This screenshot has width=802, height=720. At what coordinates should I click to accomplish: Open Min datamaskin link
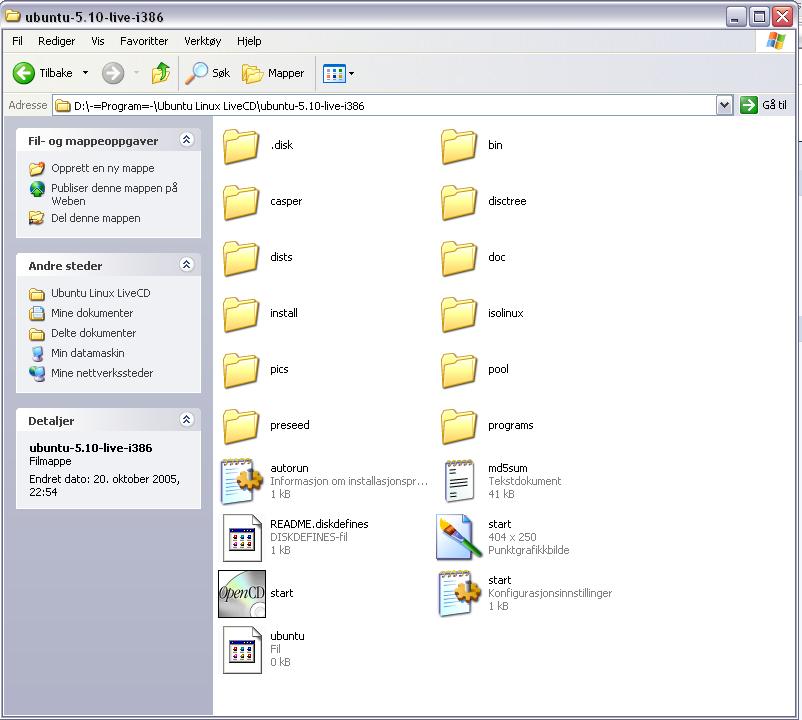coord(77,353)
